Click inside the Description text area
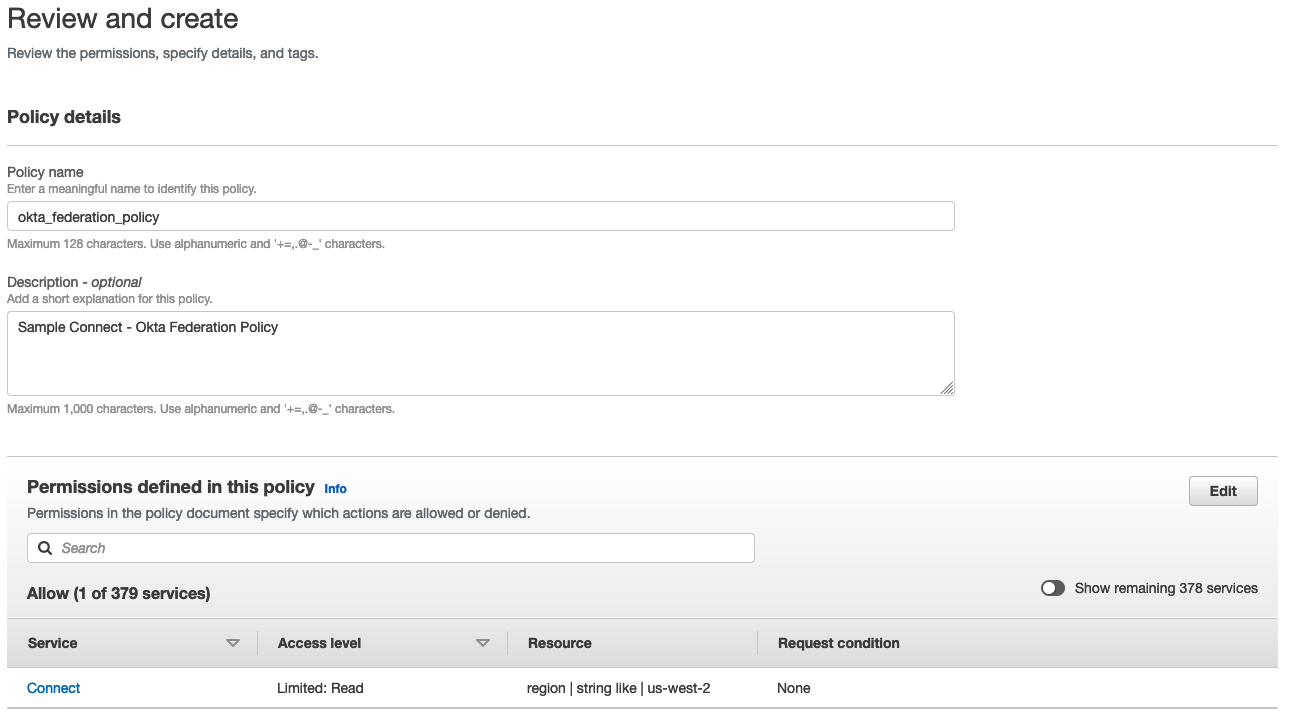1291x717 pixels. (480, 353)
